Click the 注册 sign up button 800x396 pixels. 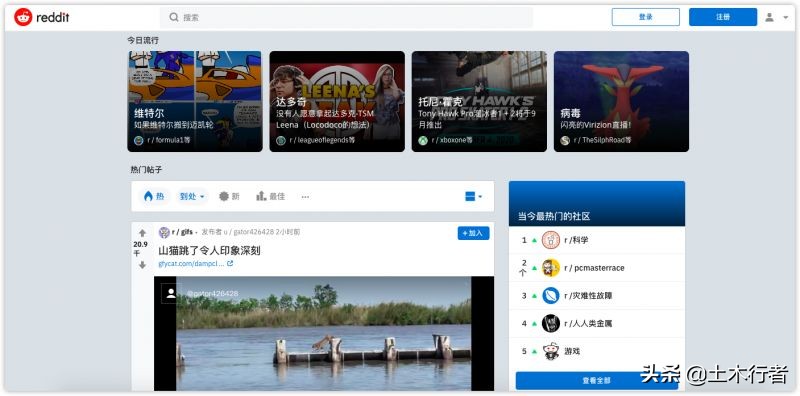click(722, 17)
